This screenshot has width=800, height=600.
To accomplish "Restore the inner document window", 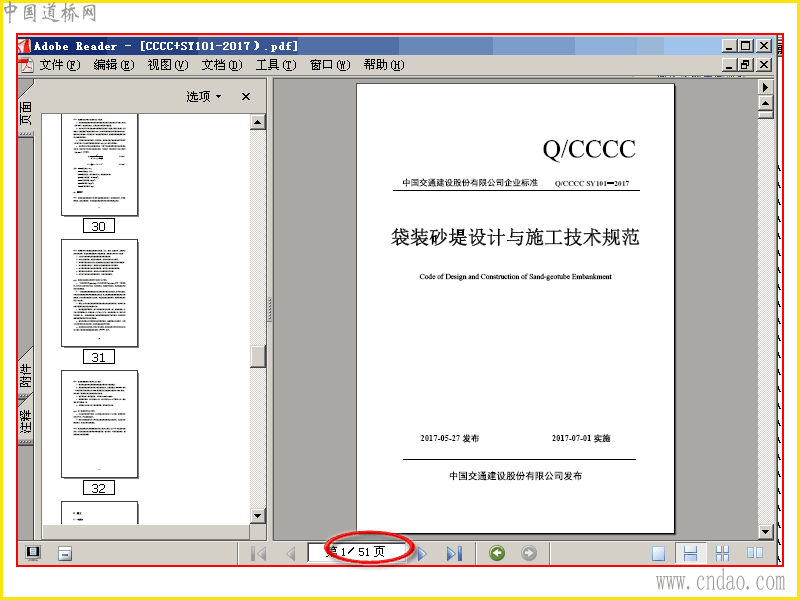I will point(745,65).
